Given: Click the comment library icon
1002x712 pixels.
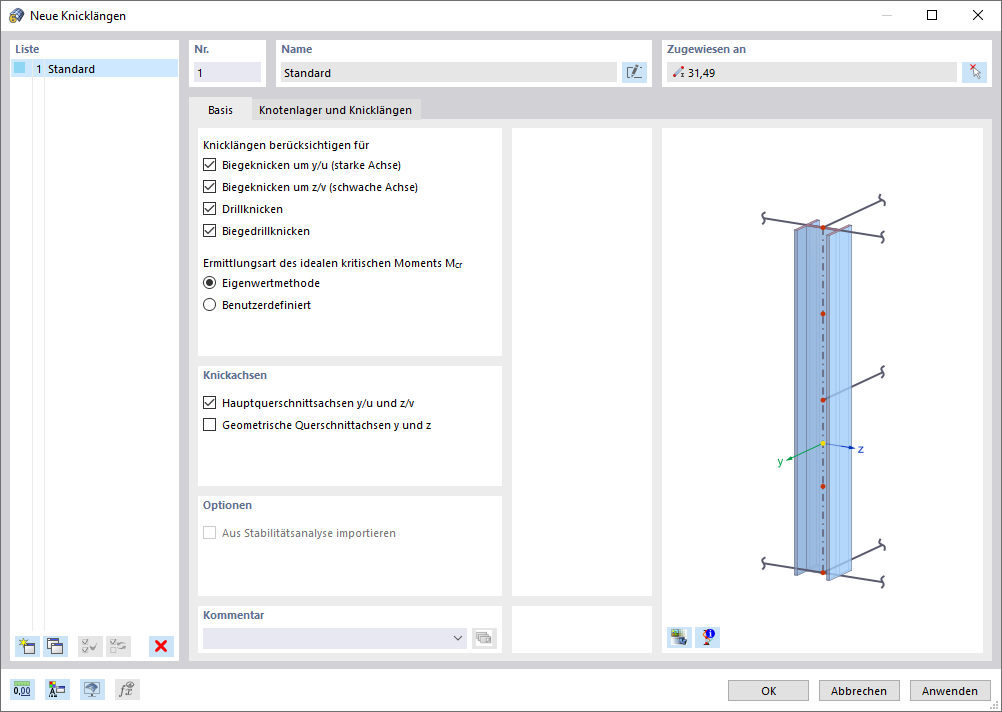Looking at the screenshot, I should click(x=484, y=638).
